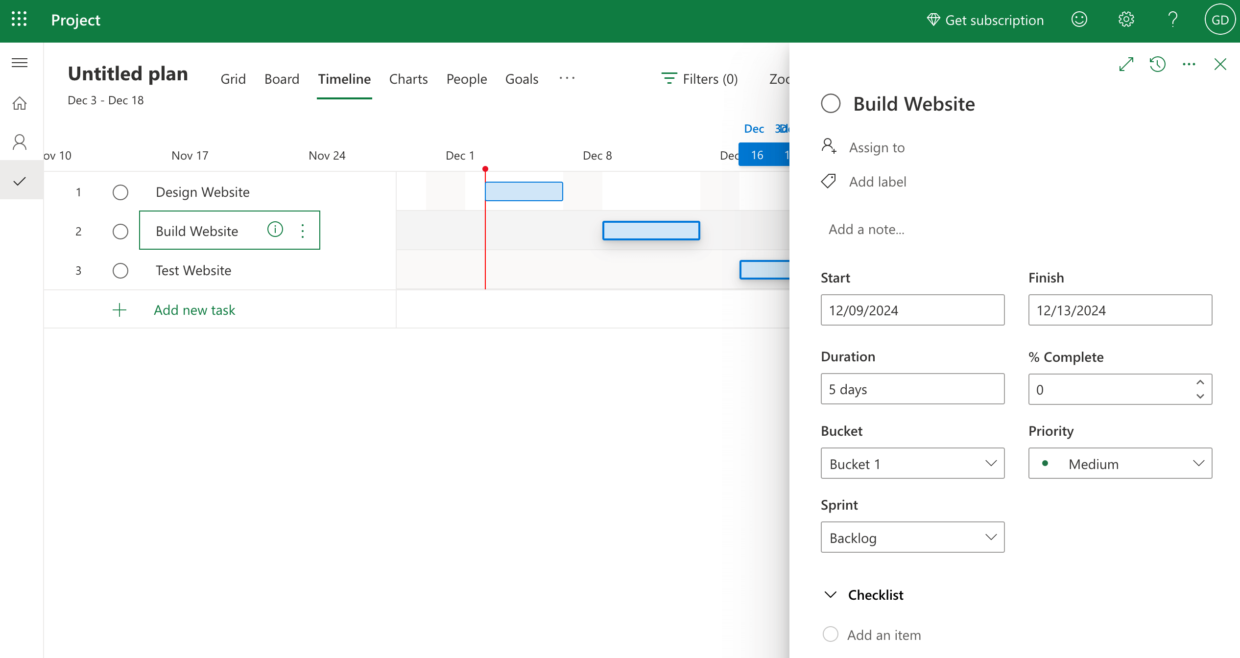
Task: Increase % Complete with the up stepper arrow
Action: click(1200, 383)
